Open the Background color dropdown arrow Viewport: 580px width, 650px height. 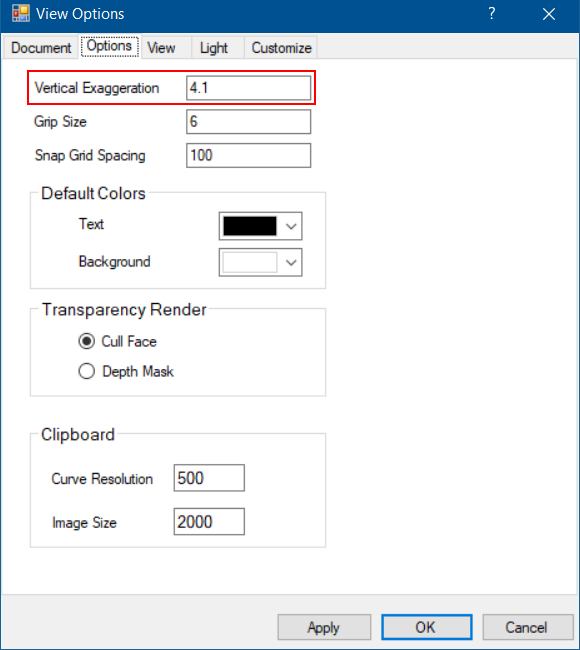click(x=291, y=262)
